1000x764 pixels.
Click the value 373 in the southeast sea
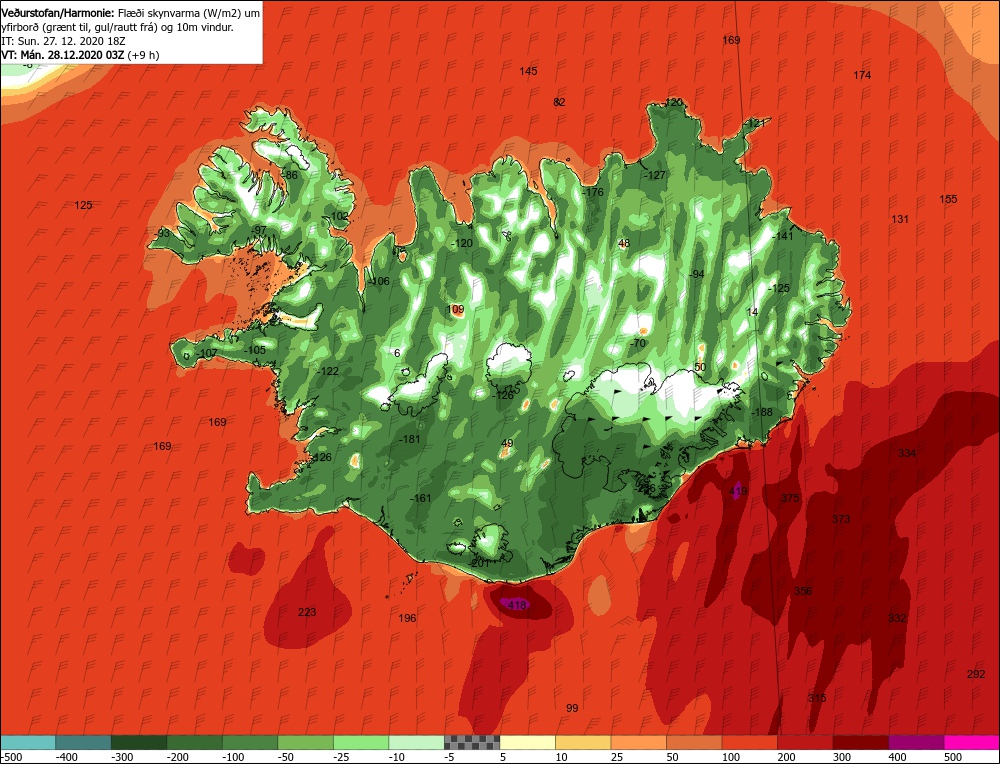[841, 519]
